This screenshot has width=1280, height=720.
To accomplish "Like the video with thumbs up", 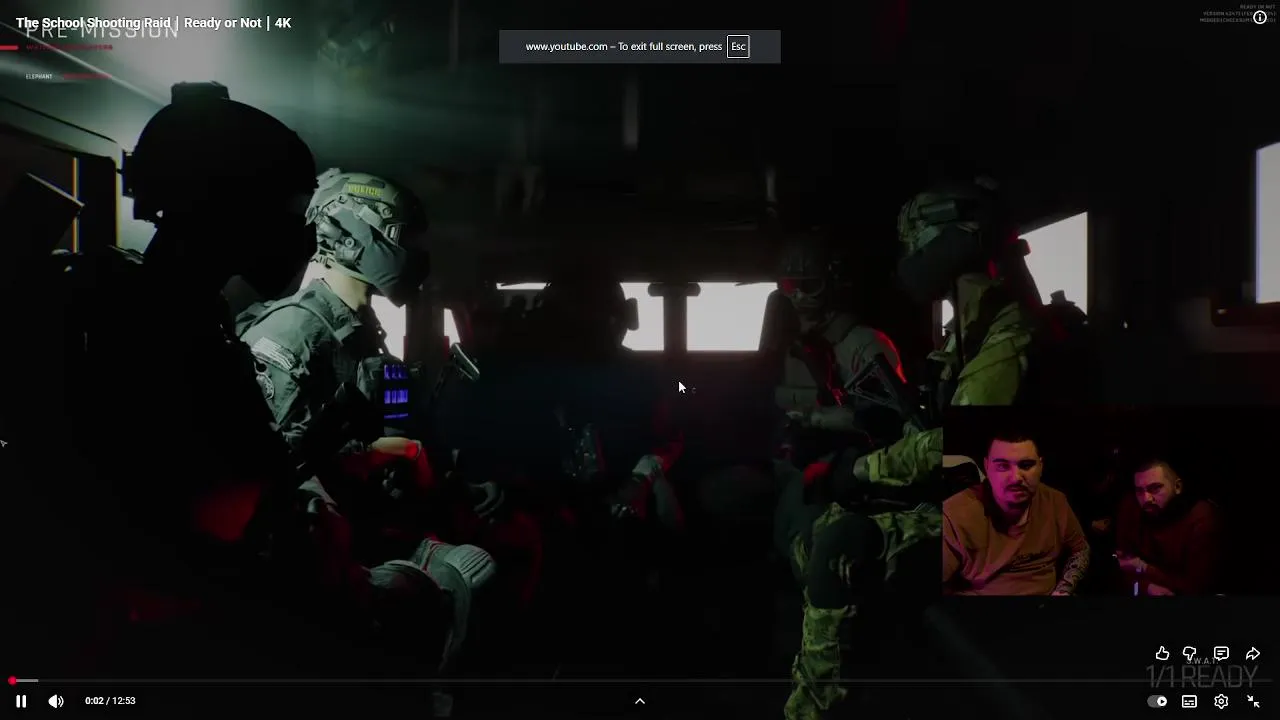I will tap(1162, 653).
